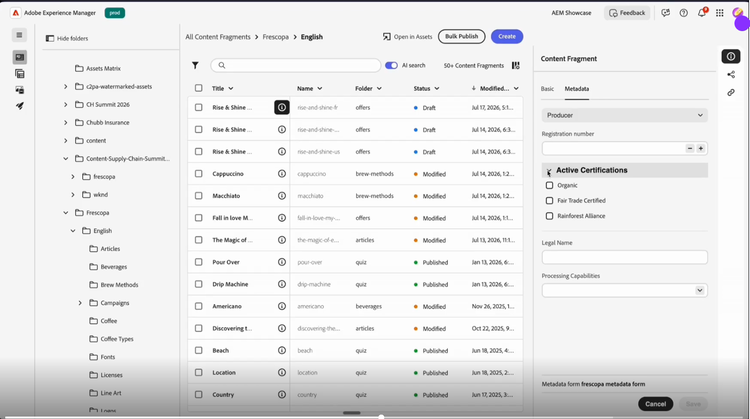The width and height of the screenshot is (750, 419).
Task: Click the Legal Name input field
Action: [625, 257]
